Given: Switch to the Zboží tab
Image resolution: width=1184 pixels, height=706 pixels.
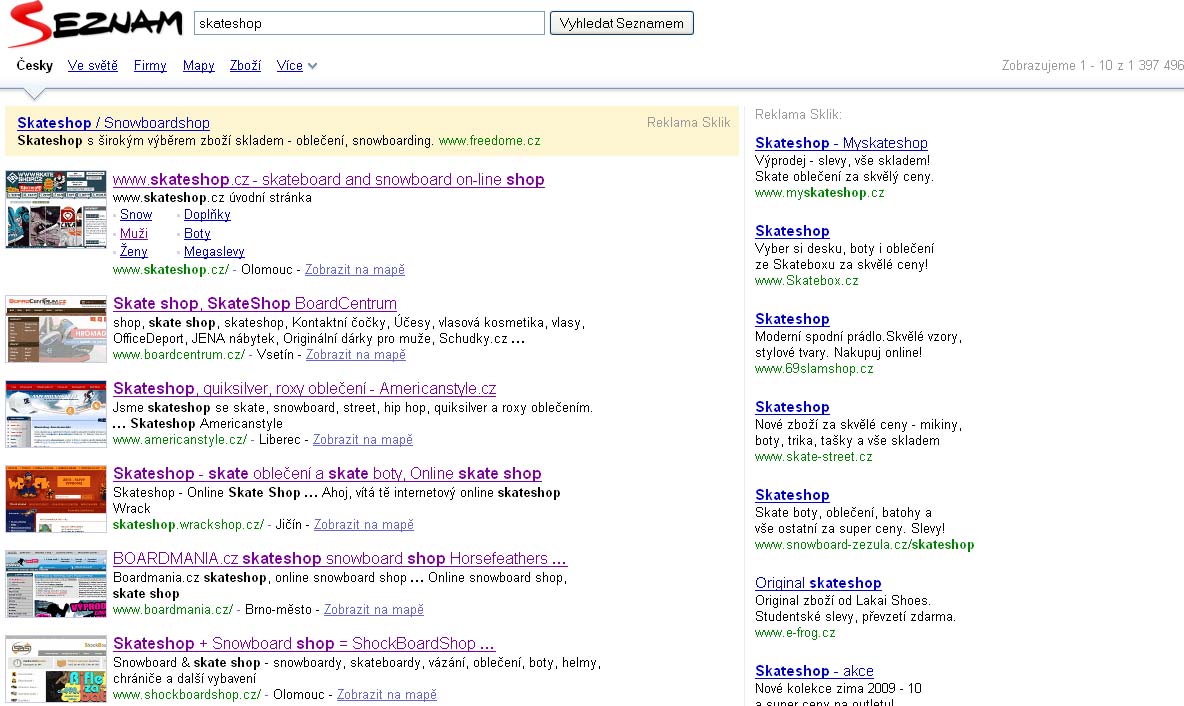Looking at the screenshot, I should pyautogui.click(x=245, y=66).
